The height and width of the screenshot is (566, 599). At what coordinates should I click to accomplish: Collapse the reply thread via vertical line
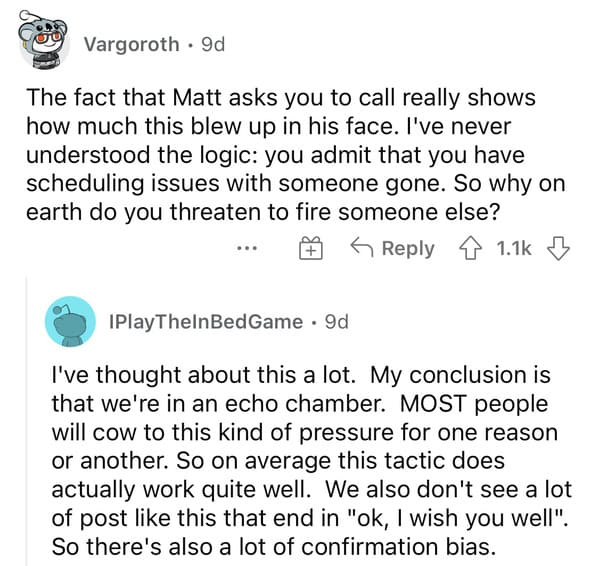[26, 421]
